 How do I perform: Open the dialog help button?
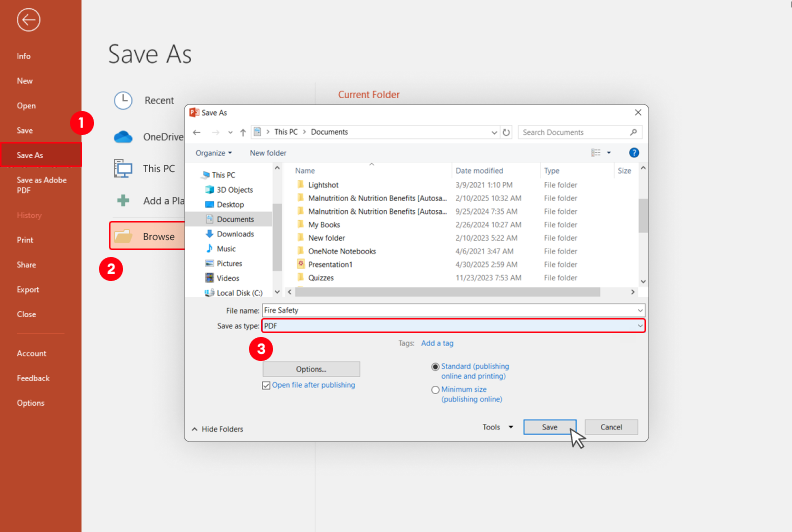click(634, 153)
